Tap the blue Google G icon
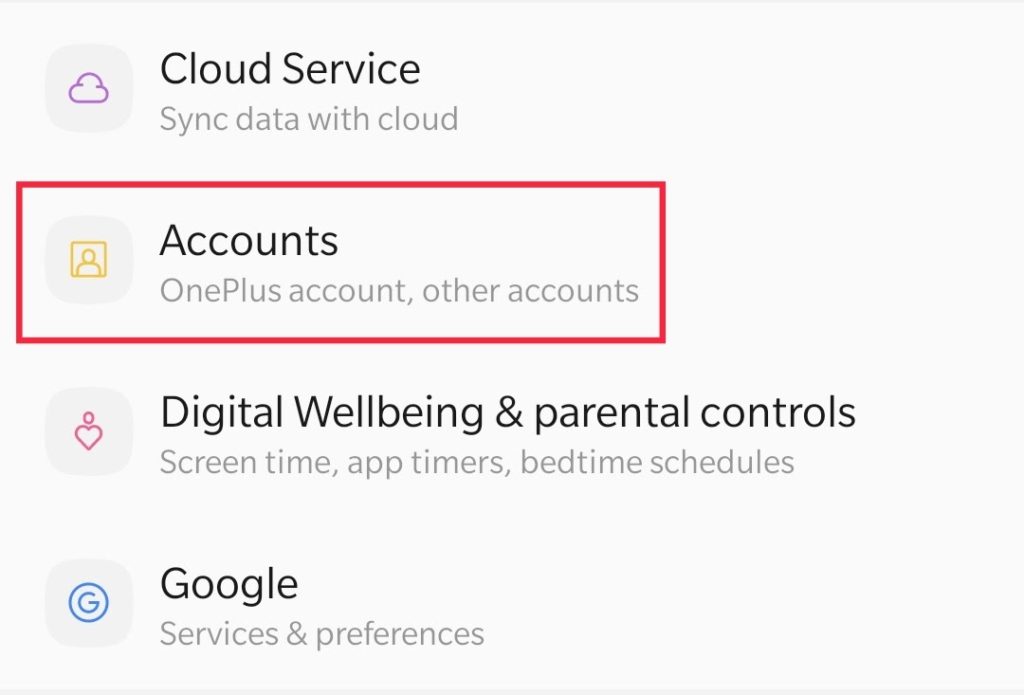Image resolution: width=1024 pixels, height=695 pixels. [89, 602]
